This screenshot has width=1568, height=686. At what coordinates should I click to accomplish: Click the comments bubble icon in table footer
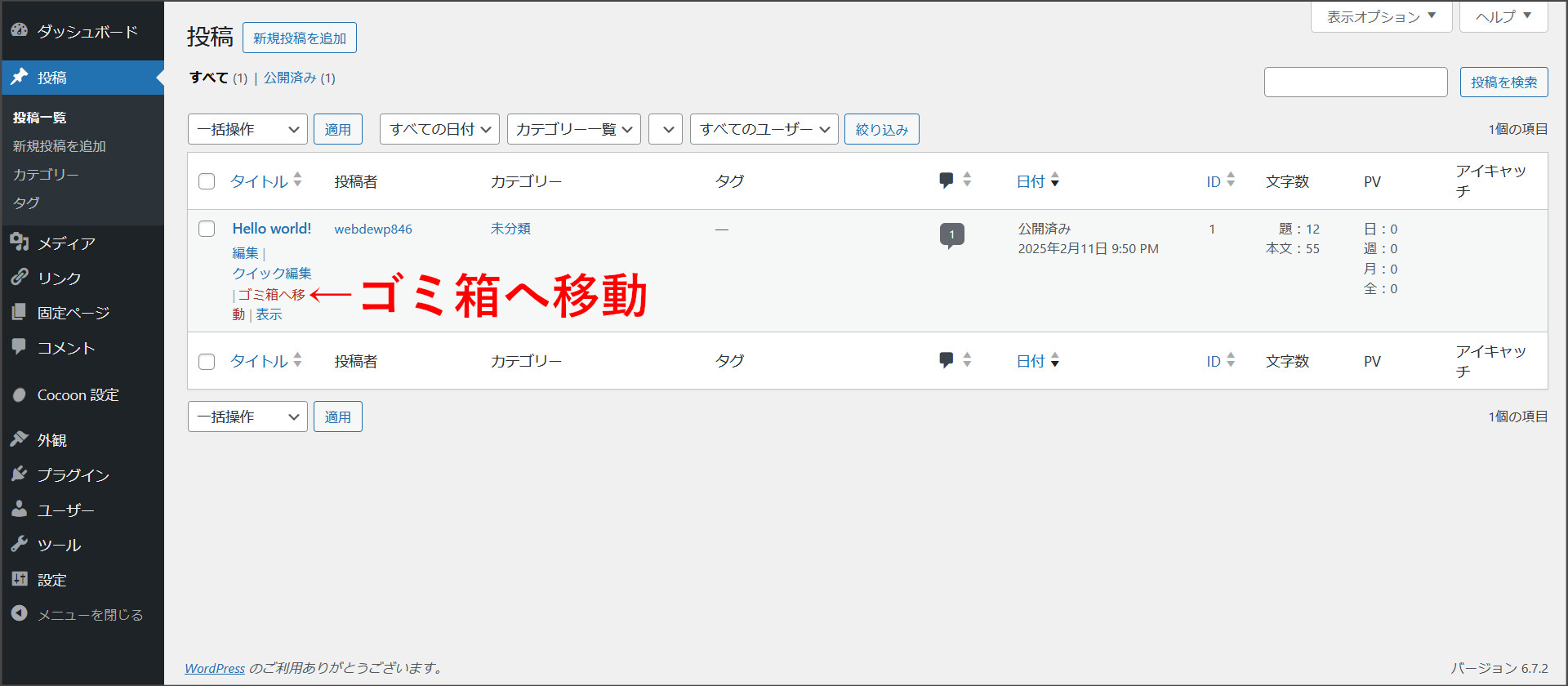tap(947, 360)
